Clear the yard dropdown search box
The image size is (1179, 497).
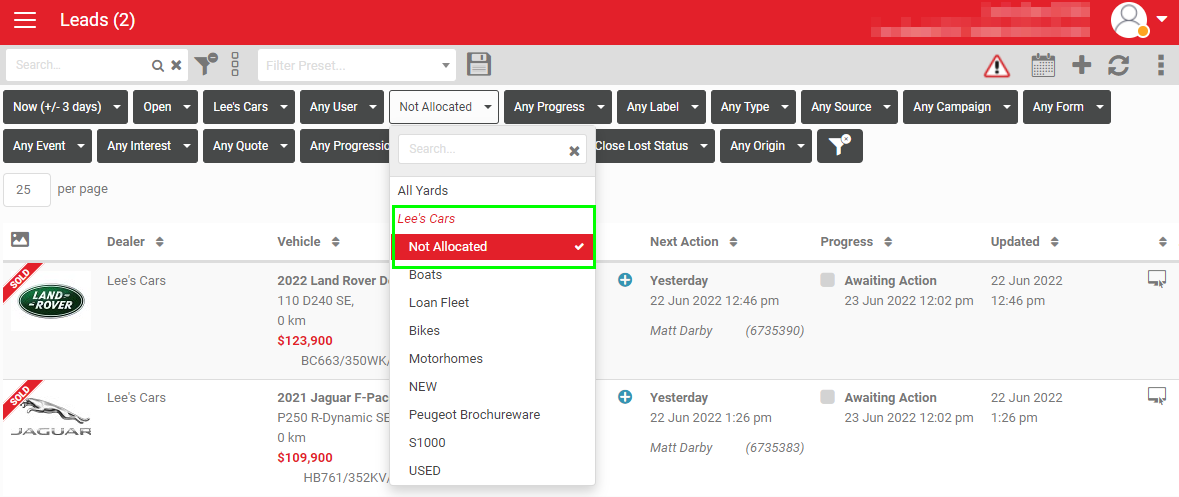click(574, 150)
